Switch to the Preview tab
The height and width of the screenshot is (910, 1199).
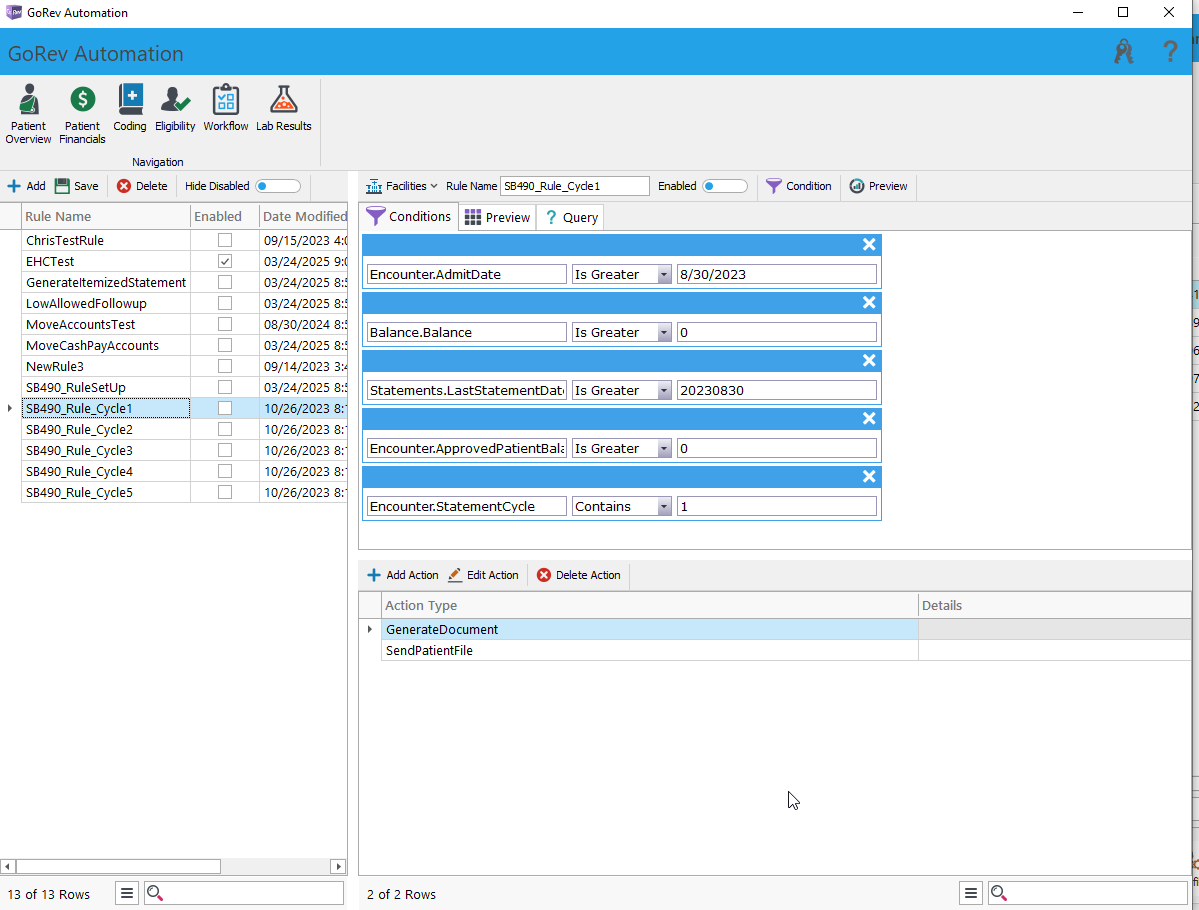click(x=497, y=218)
